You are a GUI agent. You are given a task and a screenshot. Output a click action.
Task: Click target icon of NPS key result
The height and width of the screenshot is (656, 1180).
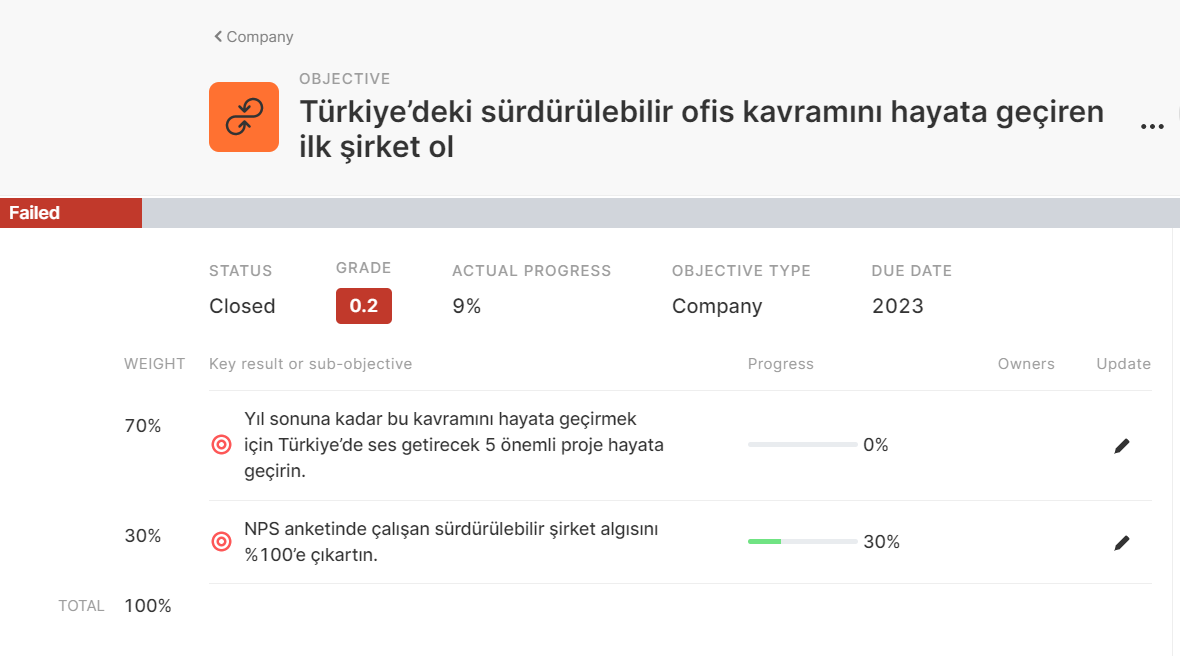pyautogui.click(x=222, y=542)
